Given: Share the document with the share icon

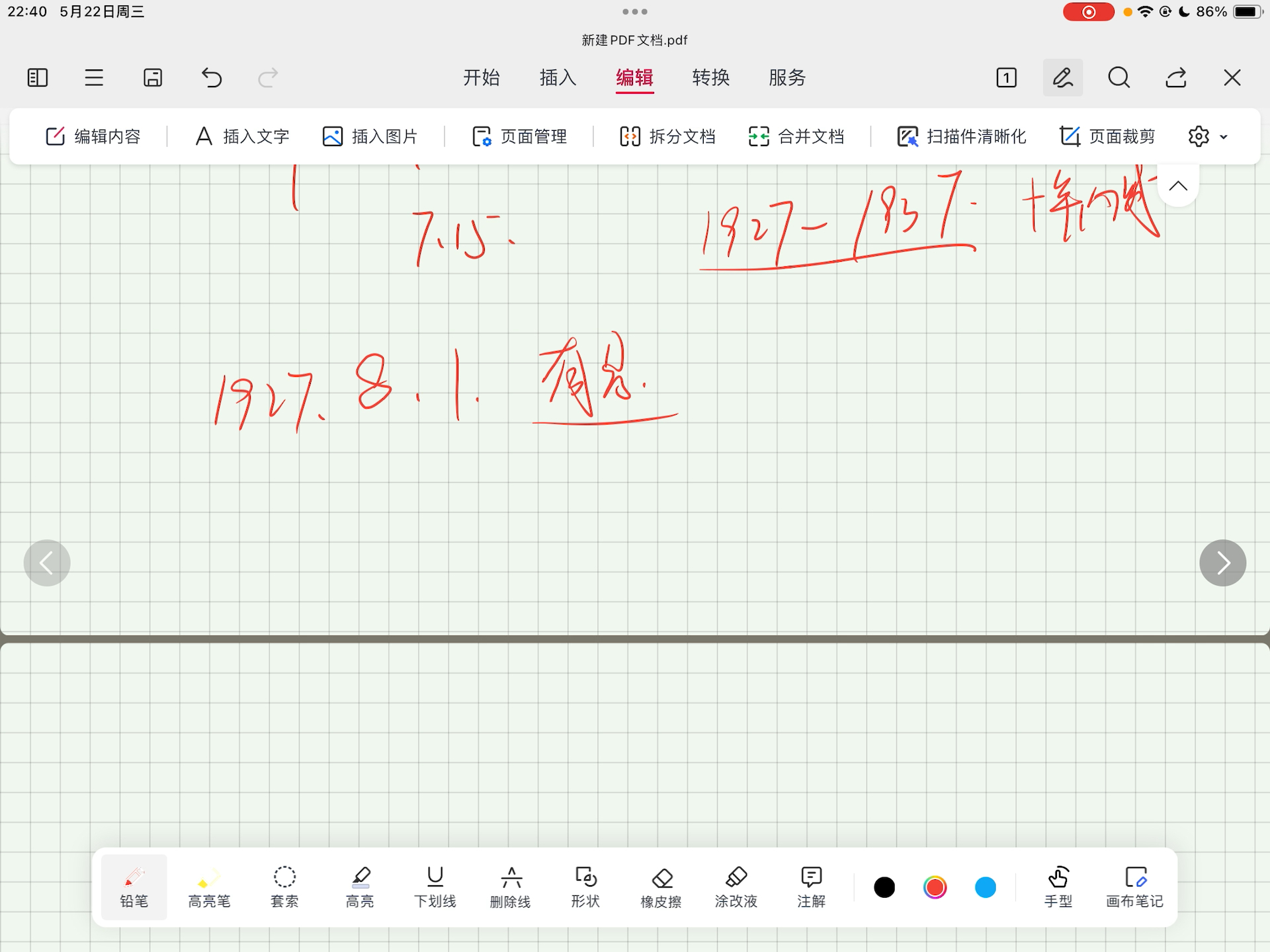Looking at the screenshot, I should [1175, 78].
